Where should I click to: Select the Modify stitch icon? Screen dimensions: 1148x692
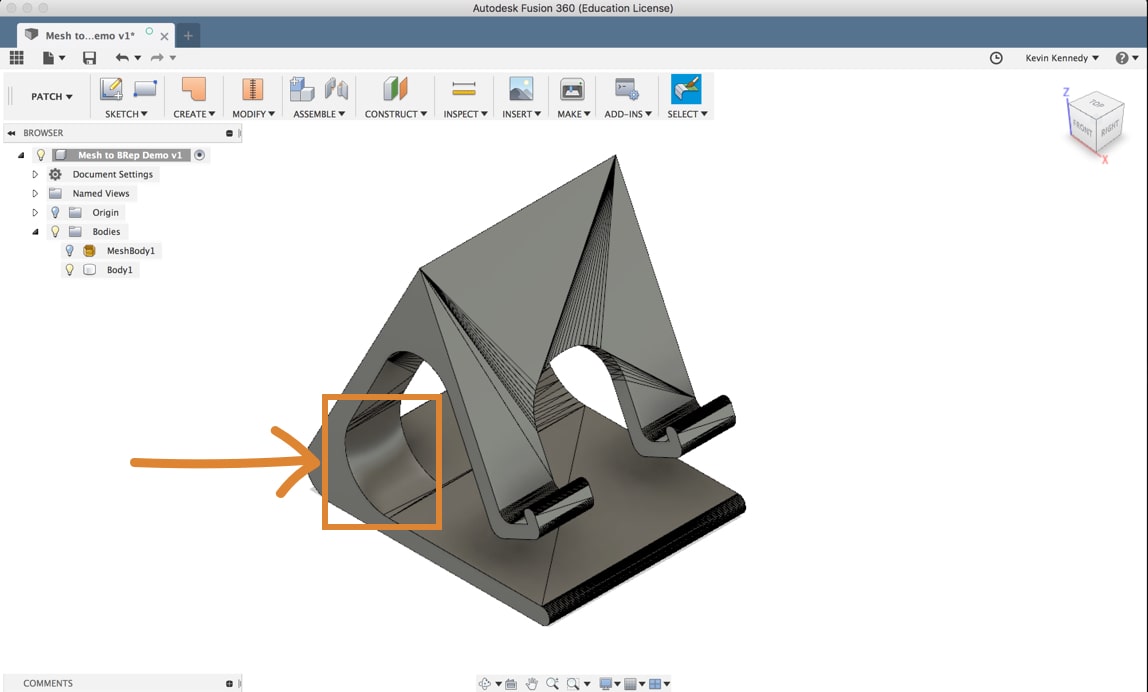click(253, 89)
